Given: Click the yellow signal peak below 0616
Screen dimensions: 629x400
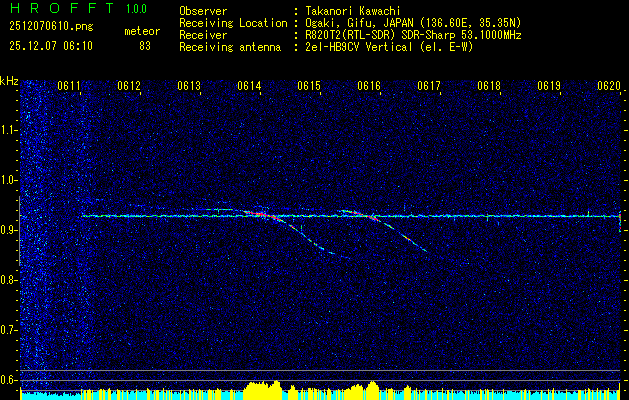Looking at the screenshot, I should [x=371, y=389].
